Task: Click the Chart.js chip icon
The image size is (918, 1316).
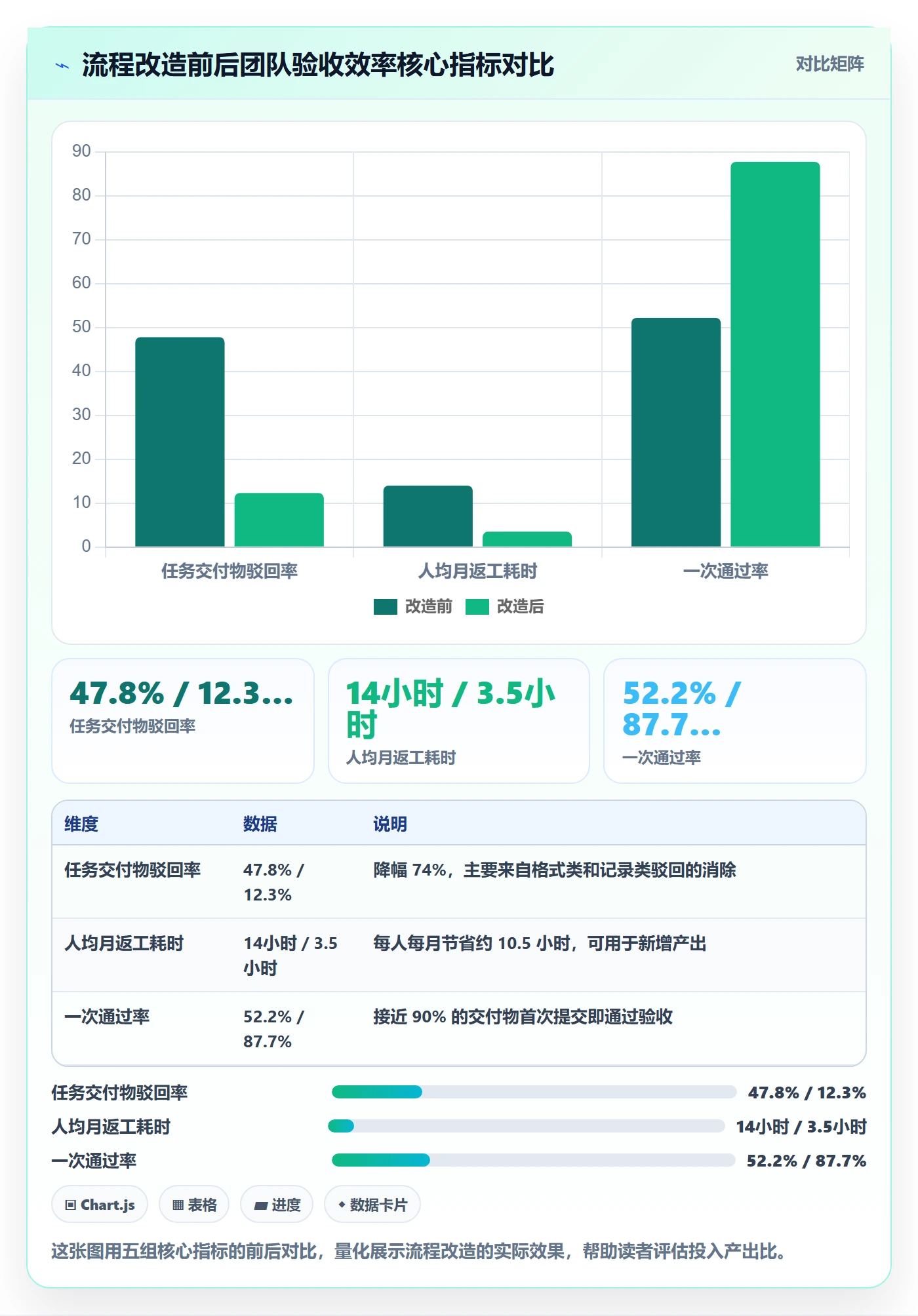Action: [x=71, y=1205]
